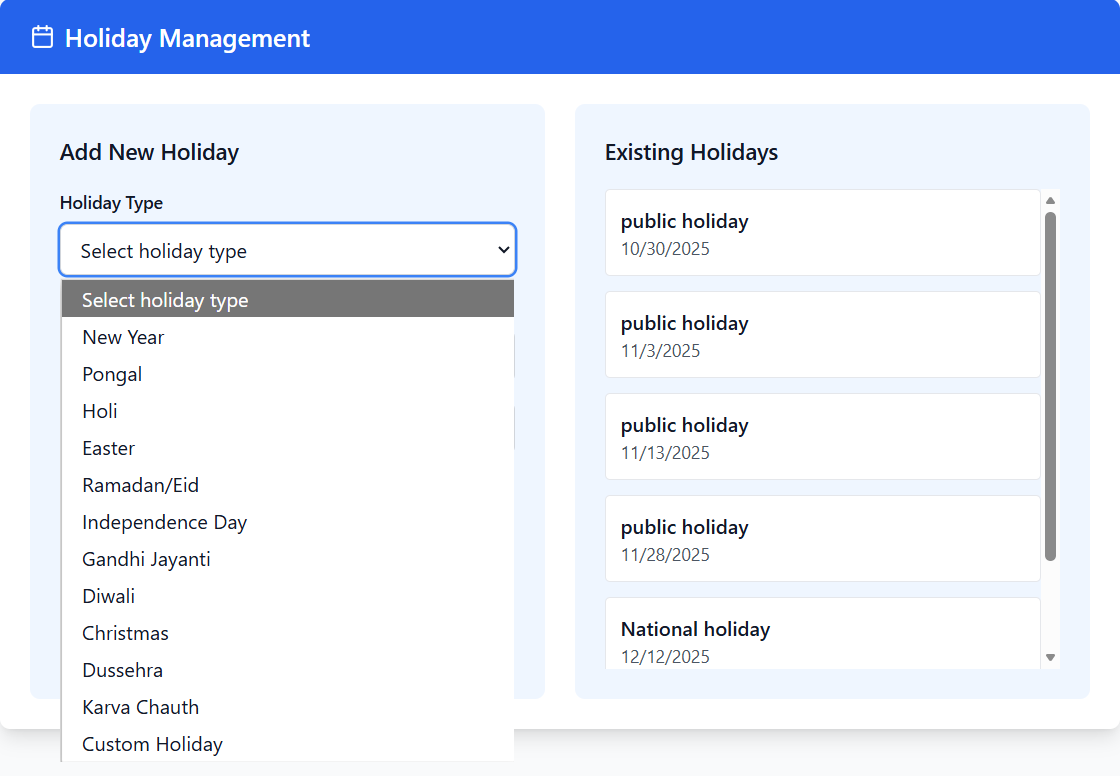Open the public holiday 10/30/2025 entry
The image size is (1120, 776).
pyautogui.click(x=822, y=233)
